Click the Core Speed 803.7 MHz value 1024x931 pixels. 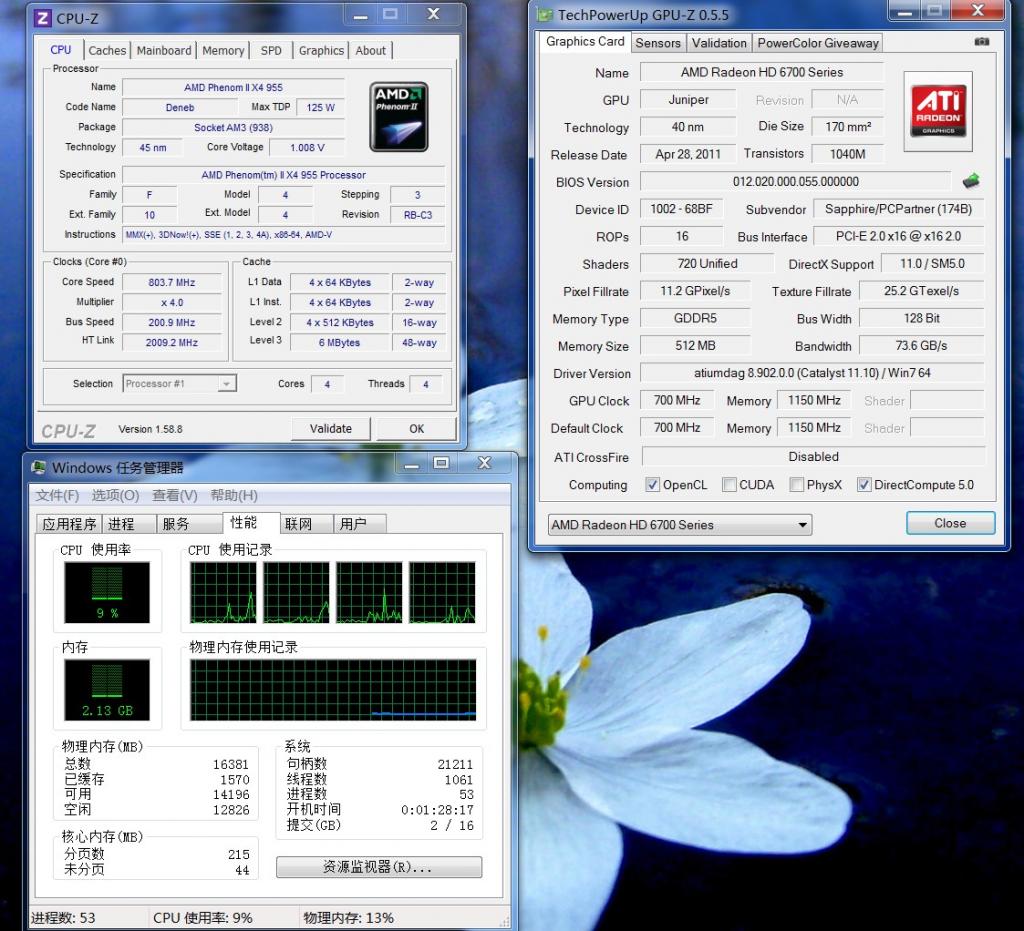pyautogui.click(x=172, y=282)
